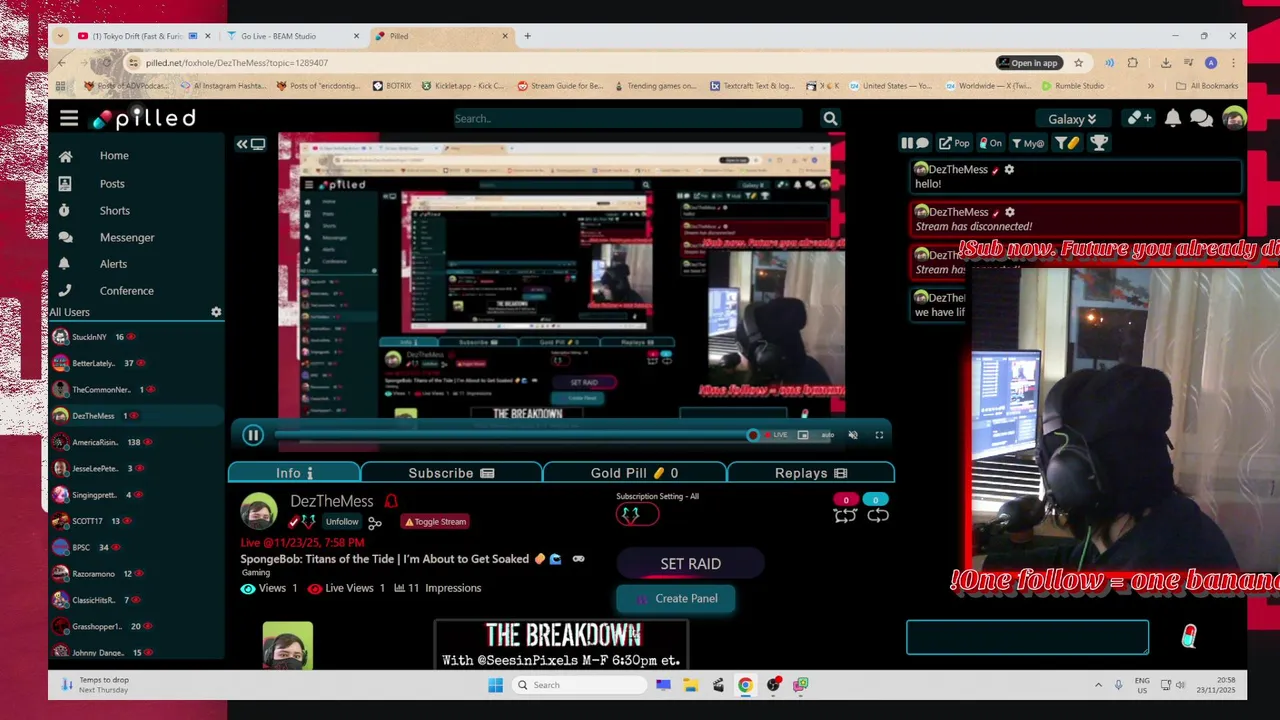Open the Pilled hamburger menu
1280x720 pixels.
(x=69, y=118)
